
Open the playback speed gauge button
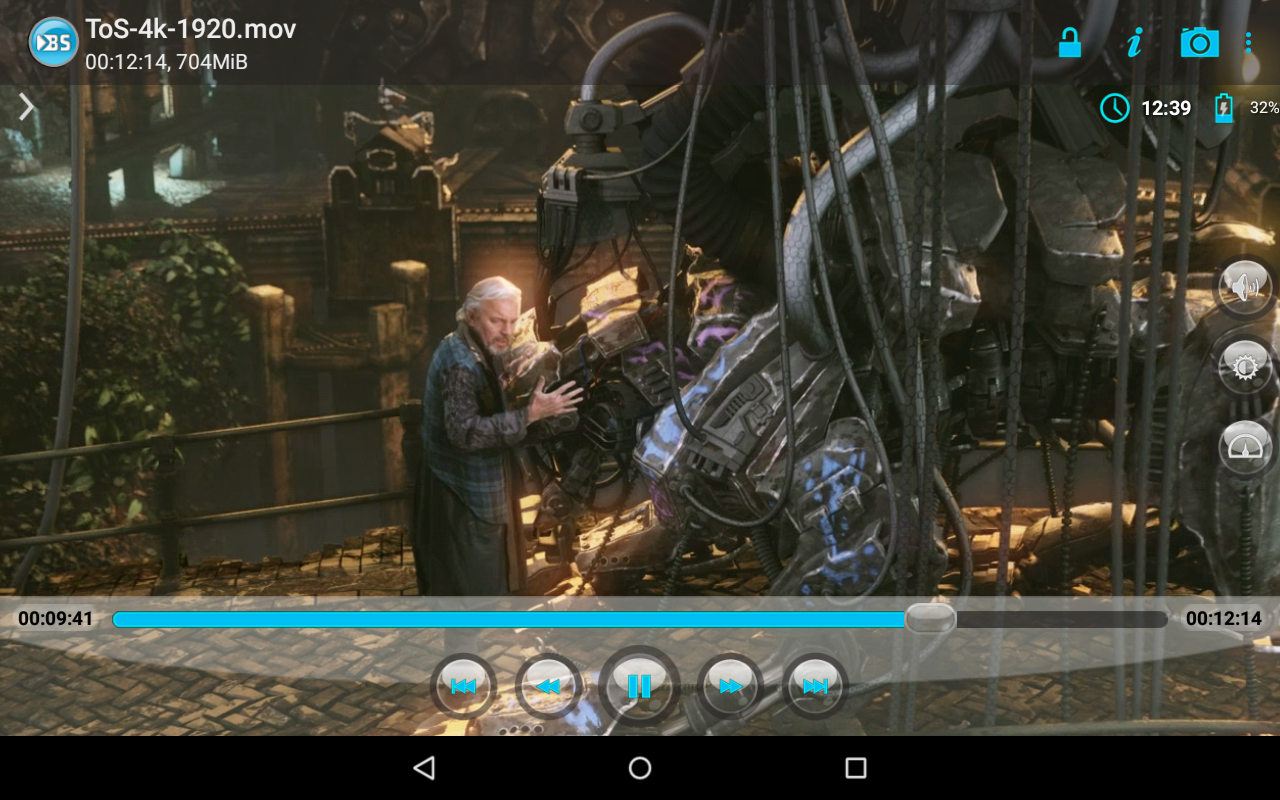(1244, 448)
